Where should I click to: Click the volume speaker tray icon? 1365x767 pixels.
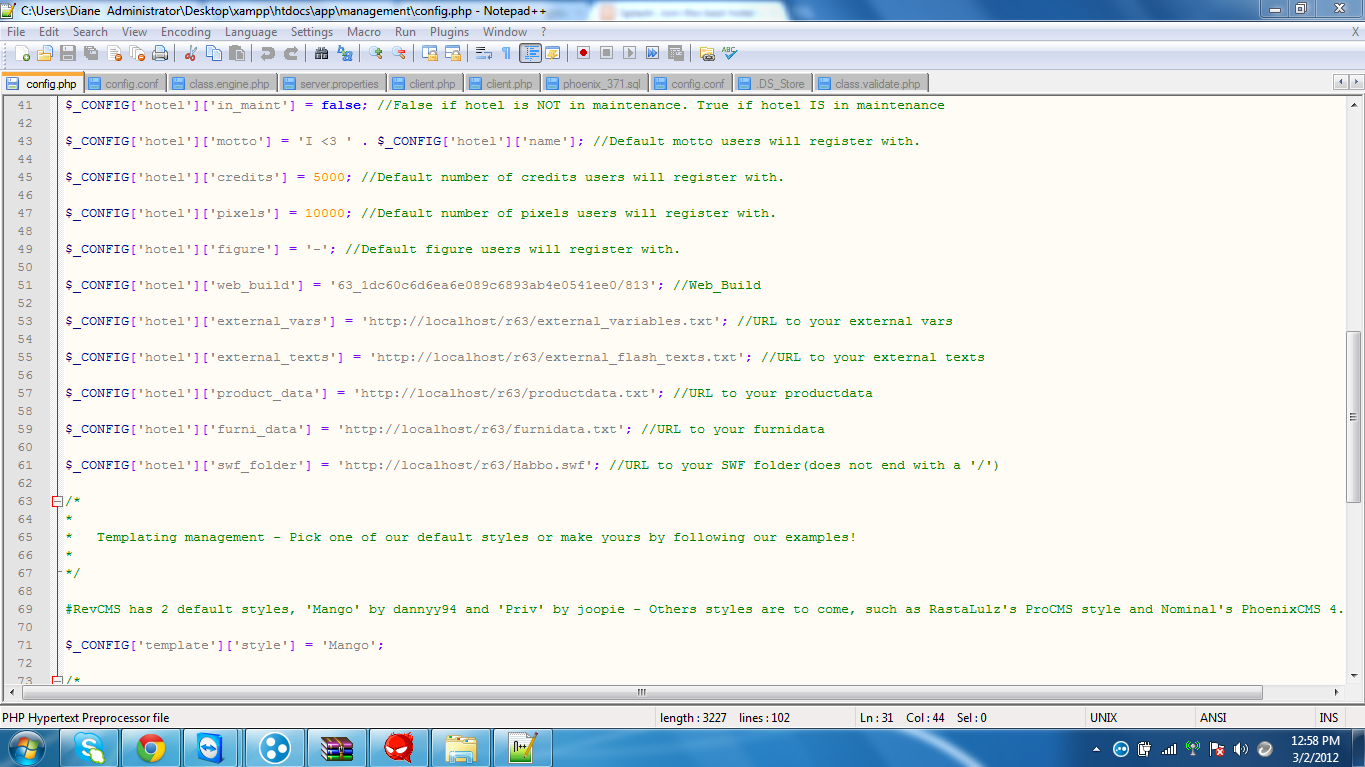(x=1241, y=748)
